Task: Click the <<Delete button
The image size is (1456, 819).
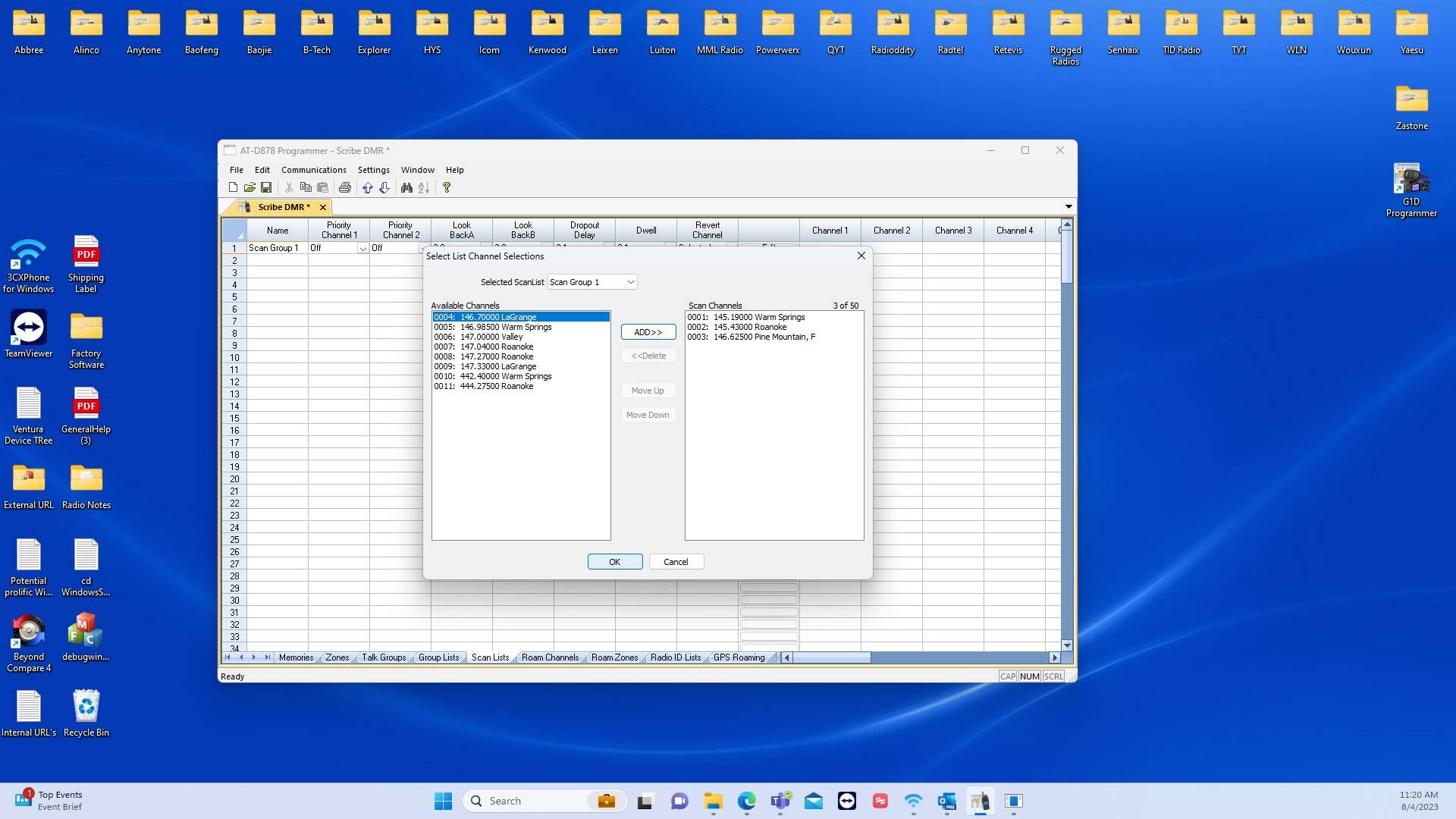Action: [648, 356]
